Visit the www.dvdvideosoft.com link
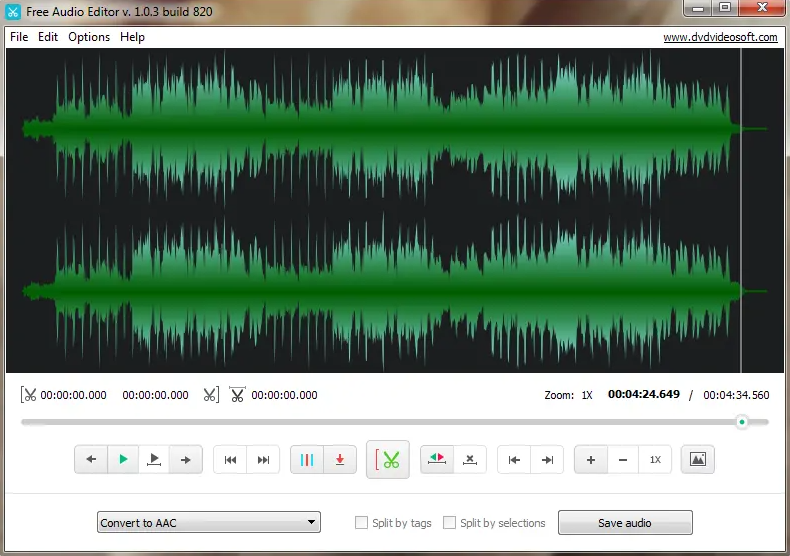This screenshot has height=556, width=790. (720, 37)
